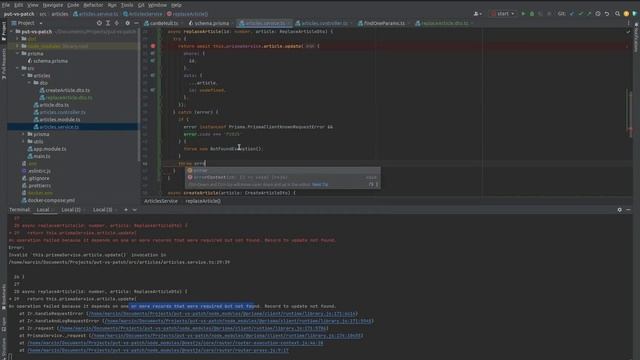Click Git commit checkmark icon
Viewport: 640px width, 360px height.
coord(580,13)
